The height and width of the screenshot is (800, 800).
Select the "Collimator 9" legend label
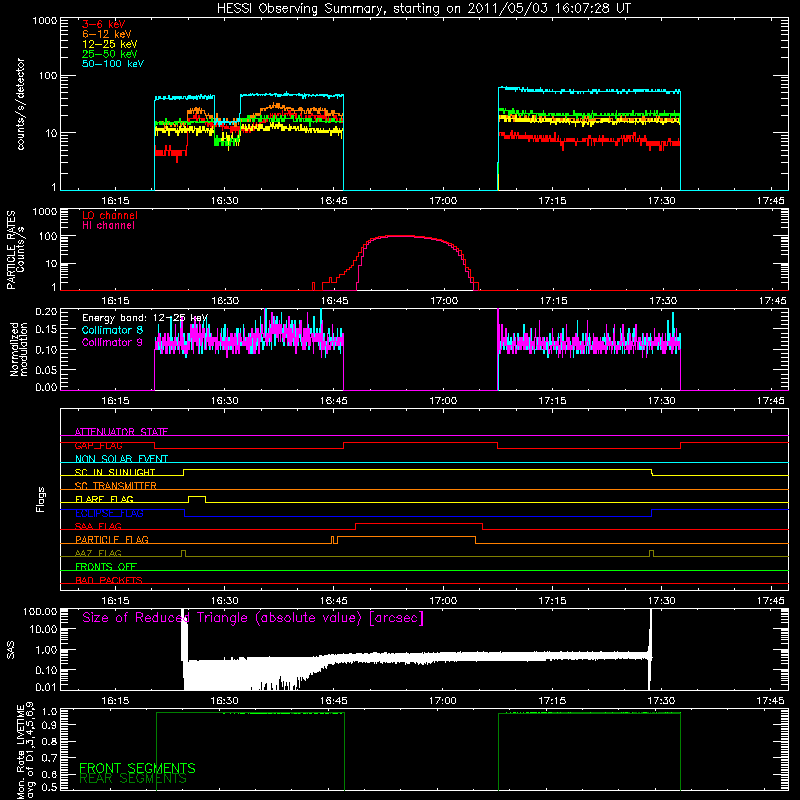pyautogui.click(x=112, y=342)
